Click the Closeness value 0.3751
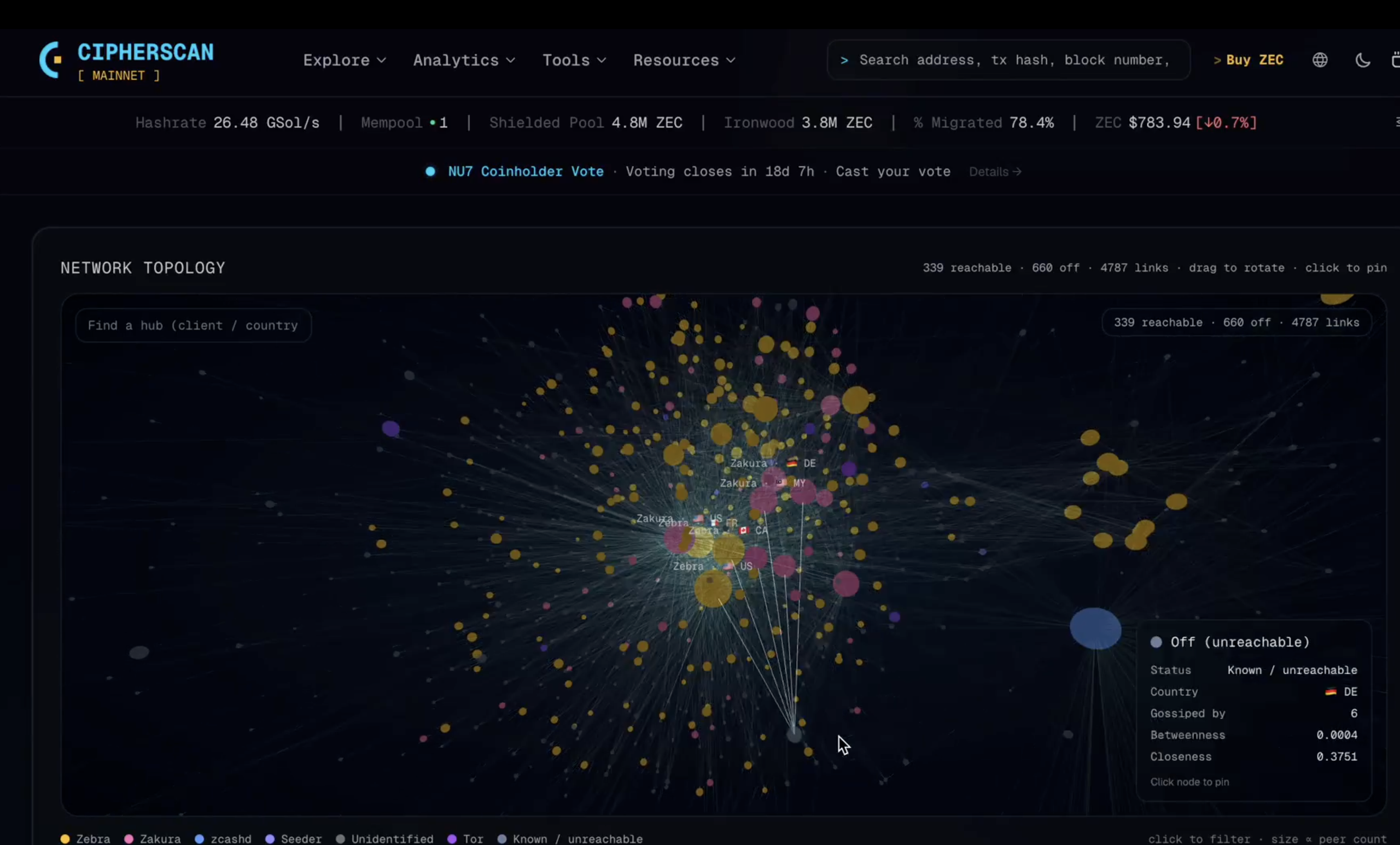 click(1337, 756)
